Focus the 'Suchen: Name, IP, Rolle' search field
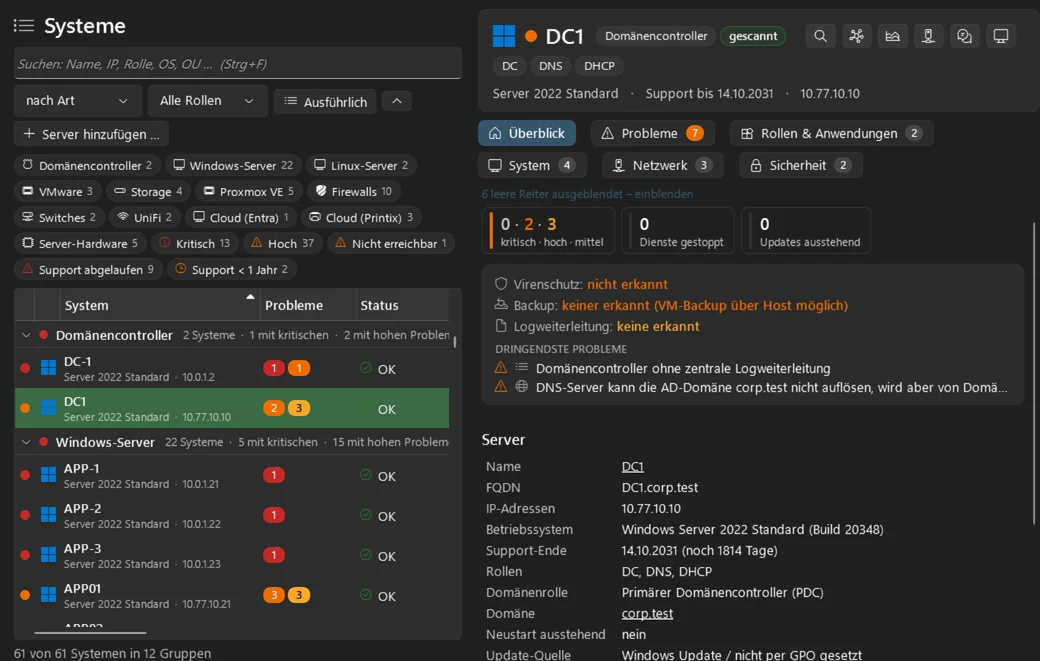The width and height of the screenshot is (1040, 661). tap(237, 64)
